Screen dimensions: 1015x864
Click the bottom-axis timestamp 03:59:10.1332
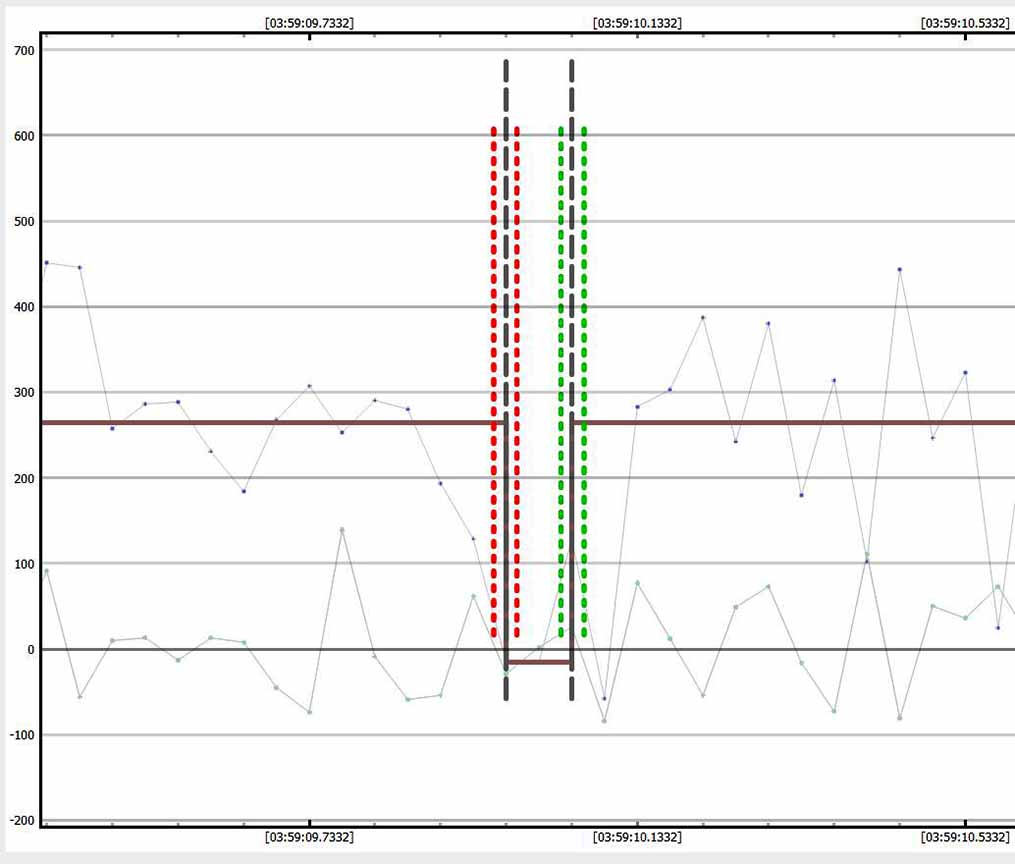(x=637, y=837)
